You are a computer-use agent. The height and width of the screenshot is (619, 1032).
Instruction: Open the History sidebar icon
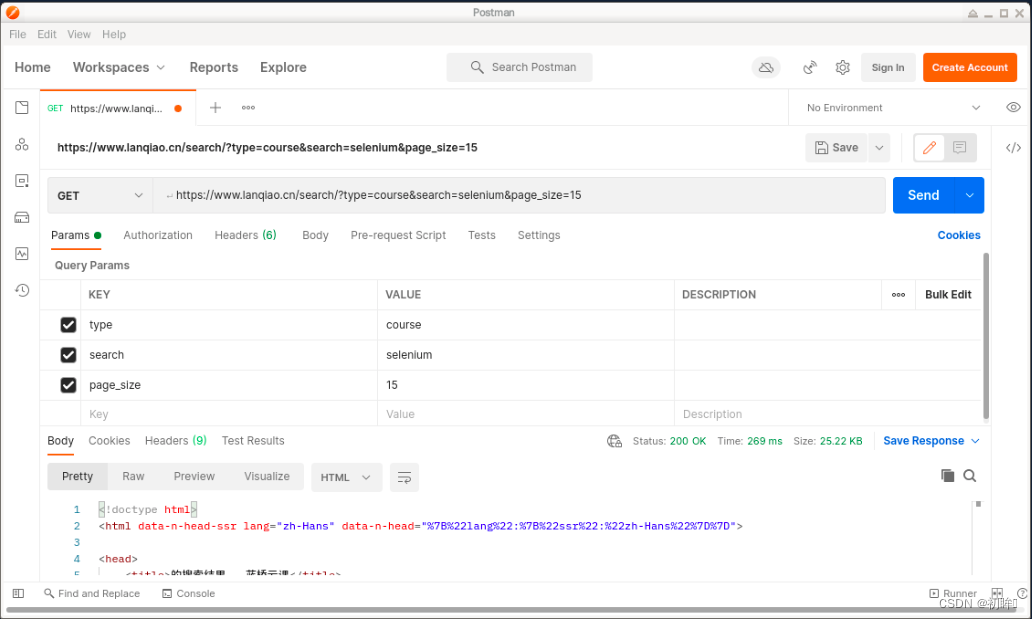pos(22,290)
